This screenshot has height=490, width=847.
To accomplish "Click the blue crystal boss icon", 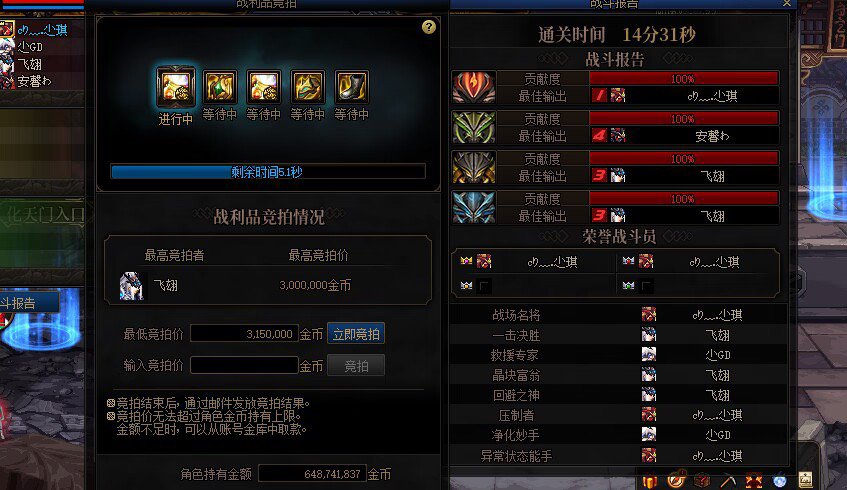I will click(474, 207).
